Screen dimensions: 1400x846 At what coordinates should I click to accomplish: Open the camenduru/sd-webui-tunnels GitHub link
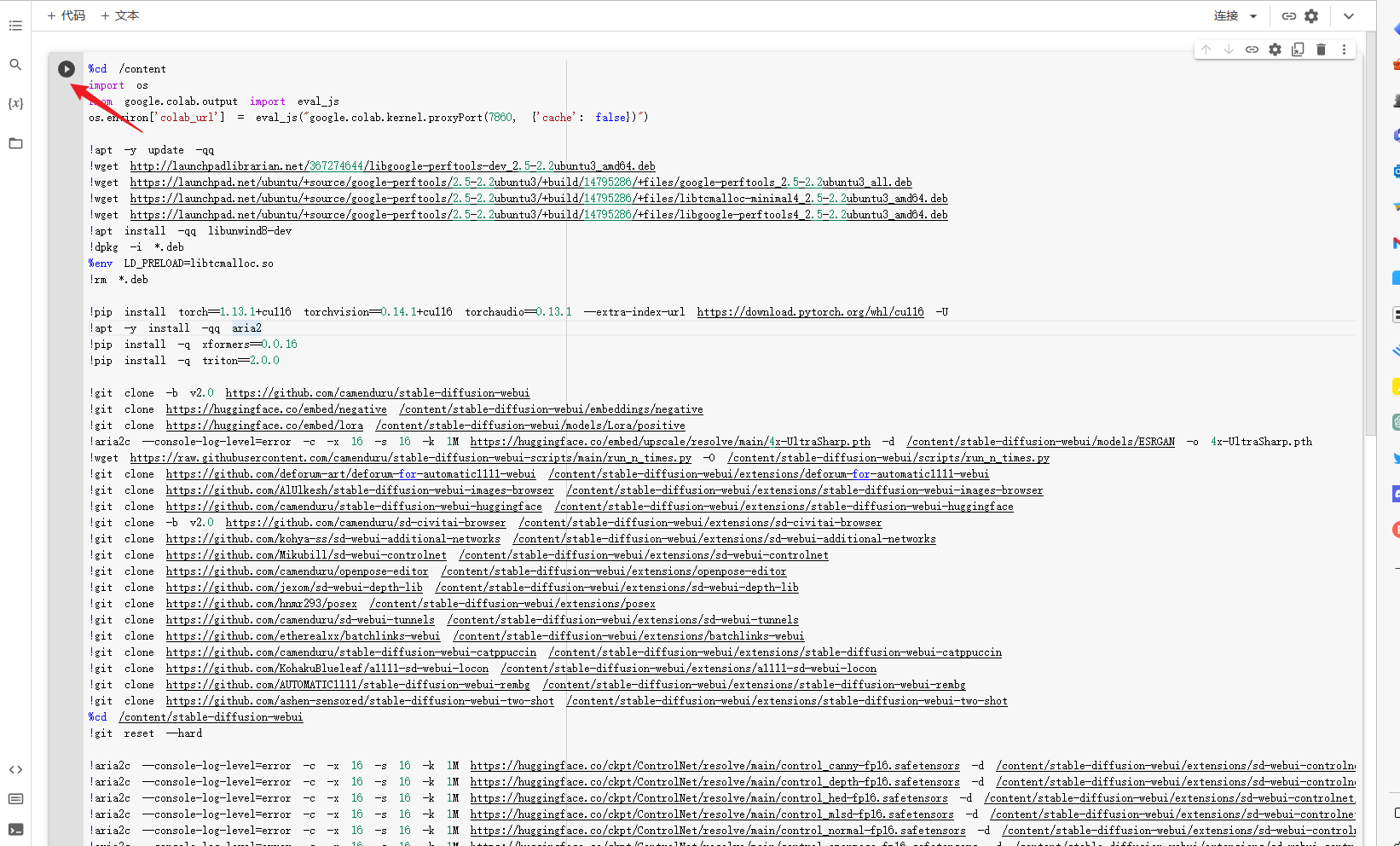point(300,620)
